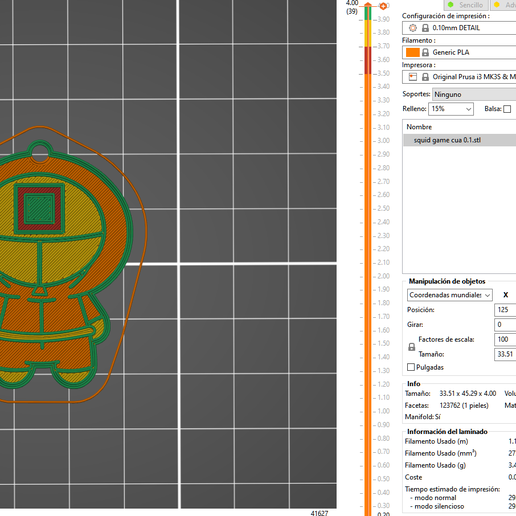
Task: Open the Soportes Ninguno dropdown
Action: [x=474, y=94]
